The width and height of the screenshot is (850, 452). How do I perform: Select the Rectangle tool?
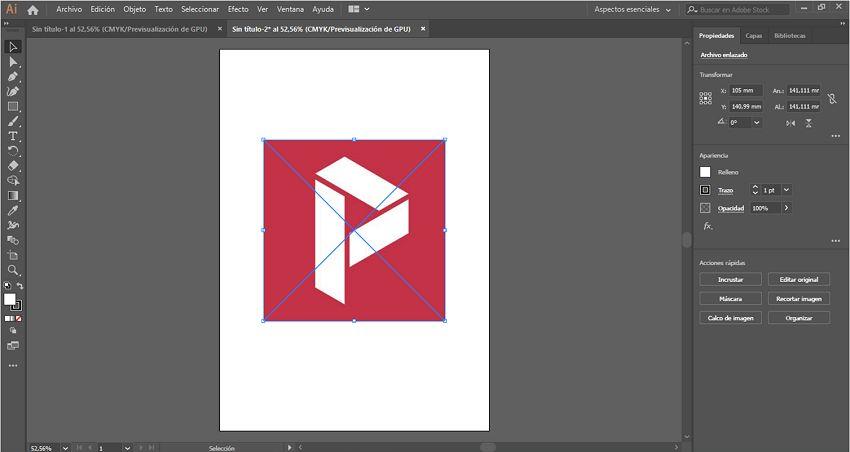[x=13, y=107]
